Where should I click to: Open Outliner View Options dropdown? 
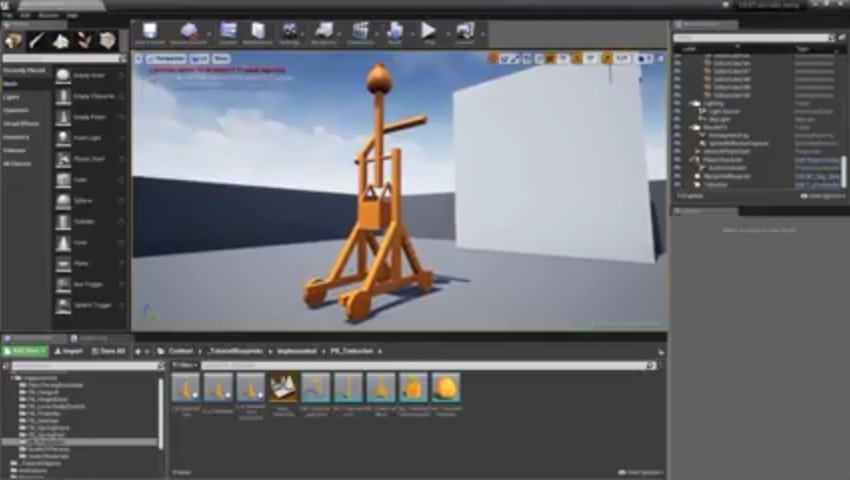point(823,196)
